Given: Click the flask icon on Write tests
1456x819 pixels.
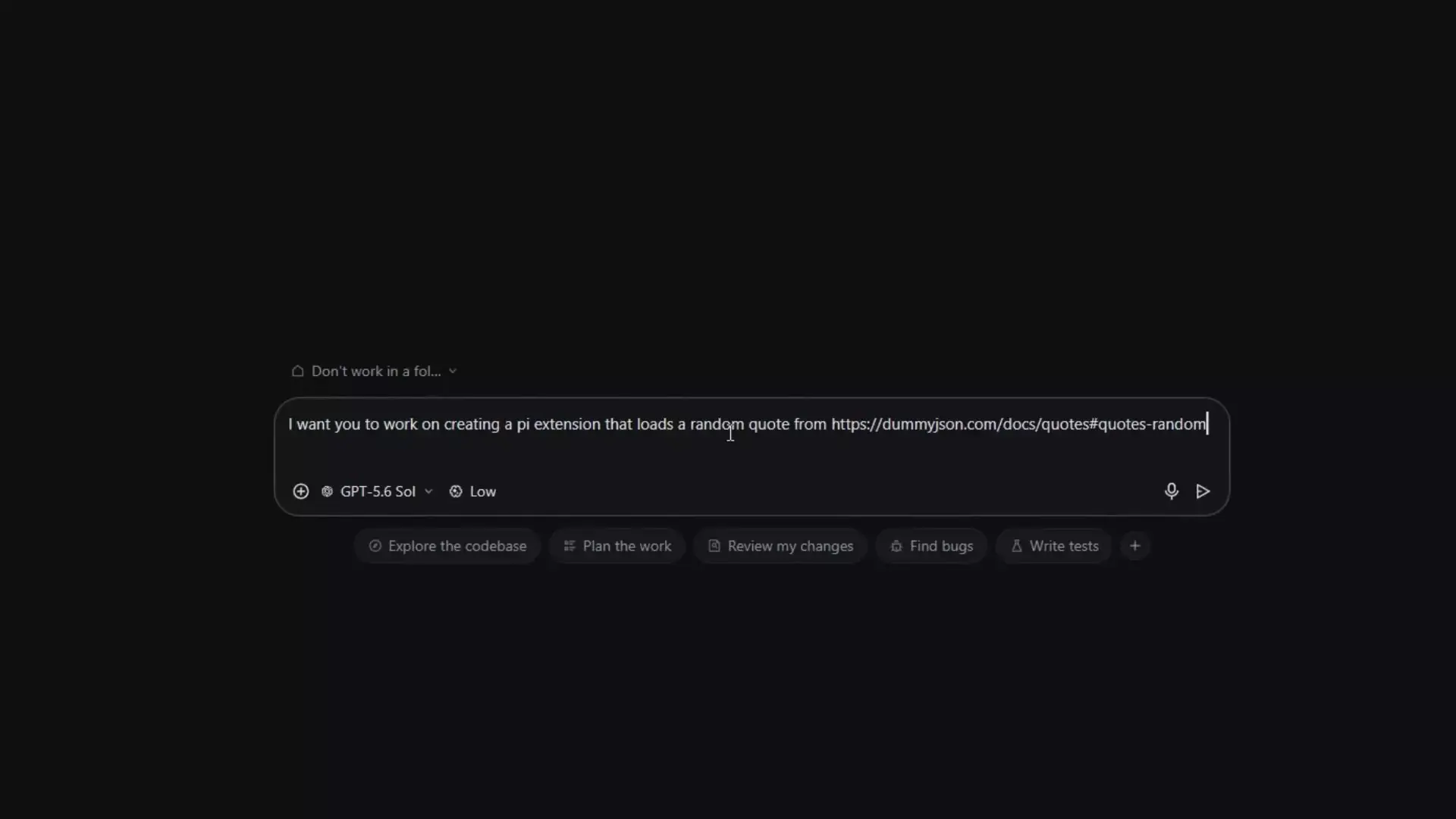Looking at the screenshot, I should (x=1016, y=546).
